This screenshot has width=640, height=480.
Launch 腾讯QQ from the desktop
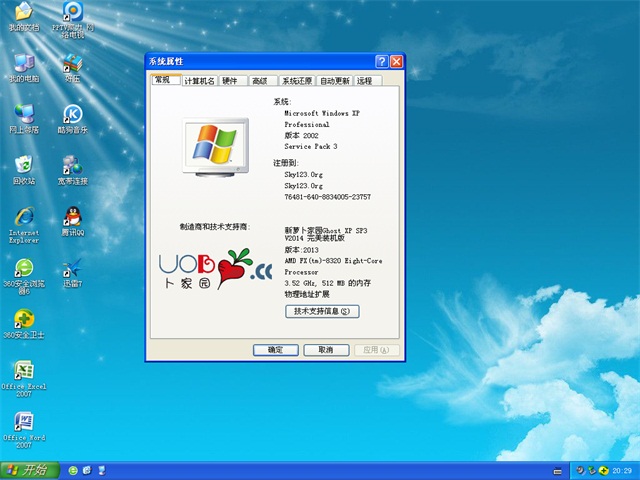coord(72,217)
